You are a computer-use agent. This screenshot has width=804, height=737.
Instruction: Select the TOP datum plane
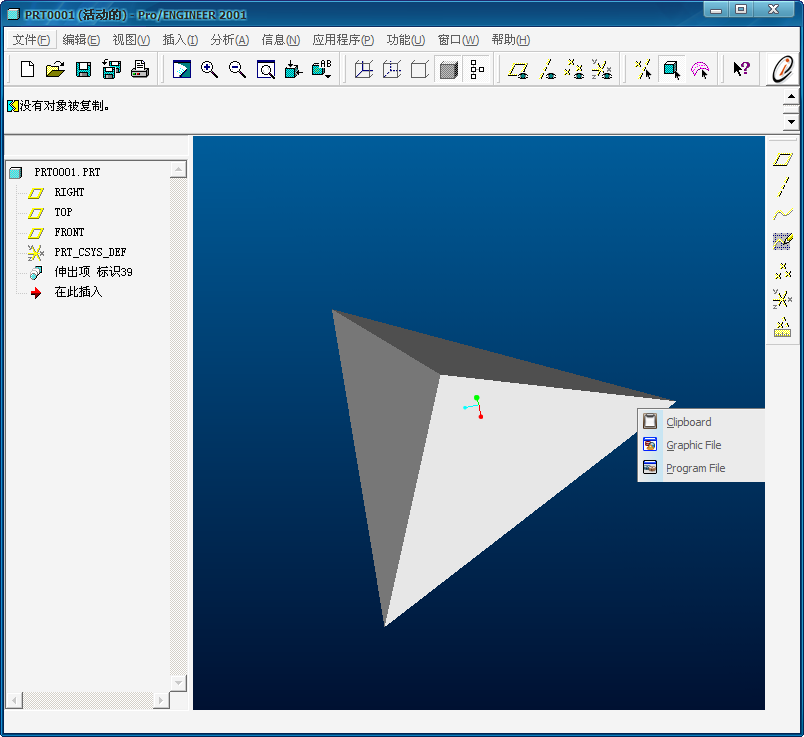tap(64, 212)
